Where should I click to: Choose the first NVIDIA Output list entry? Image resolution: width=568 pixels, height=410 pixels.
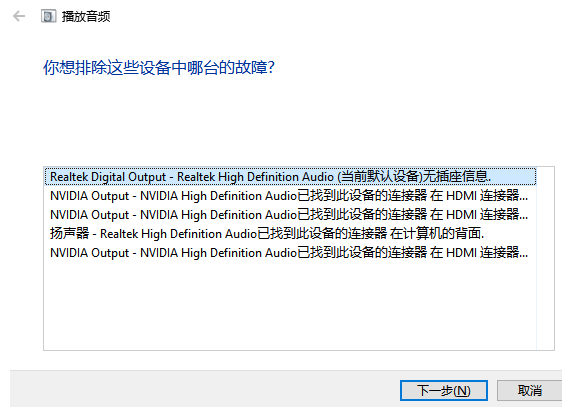pyautogui.click(x=290, y=196)
